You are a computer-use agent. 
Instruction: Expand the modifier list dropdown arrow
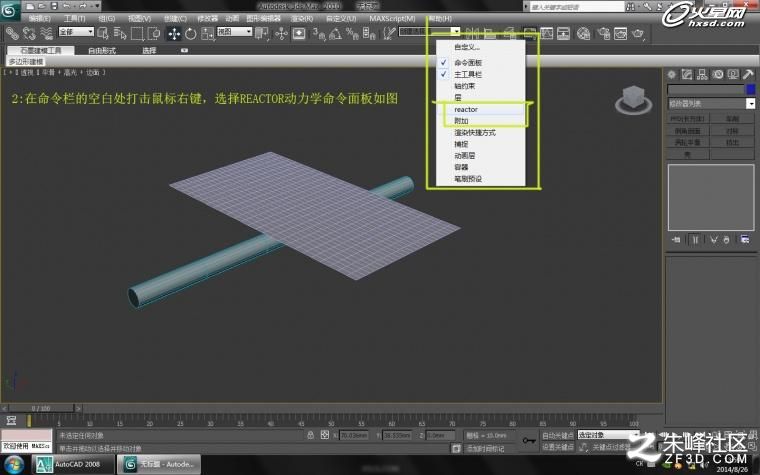750,103
